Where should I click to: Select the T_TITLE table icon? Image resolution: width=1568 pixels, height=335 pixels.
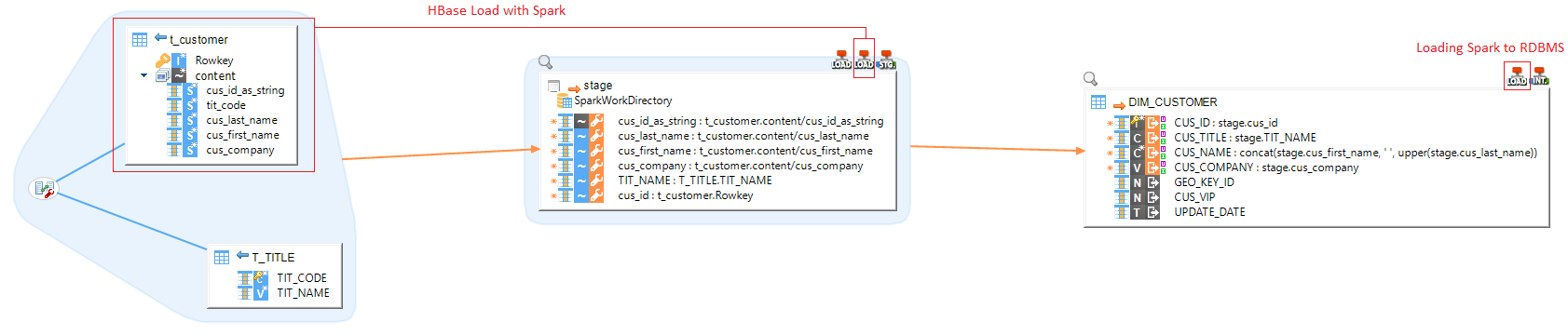[x=222, y=257]
